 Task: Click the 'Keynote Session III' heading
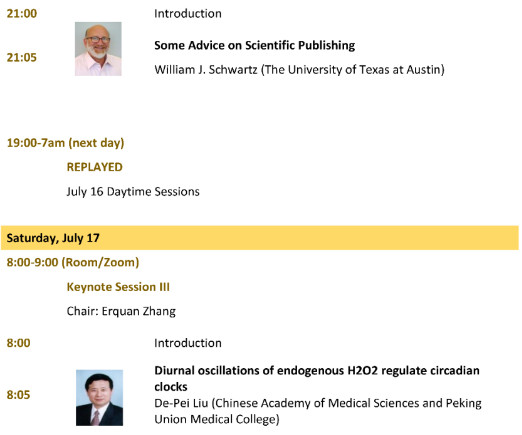[118, 287]
